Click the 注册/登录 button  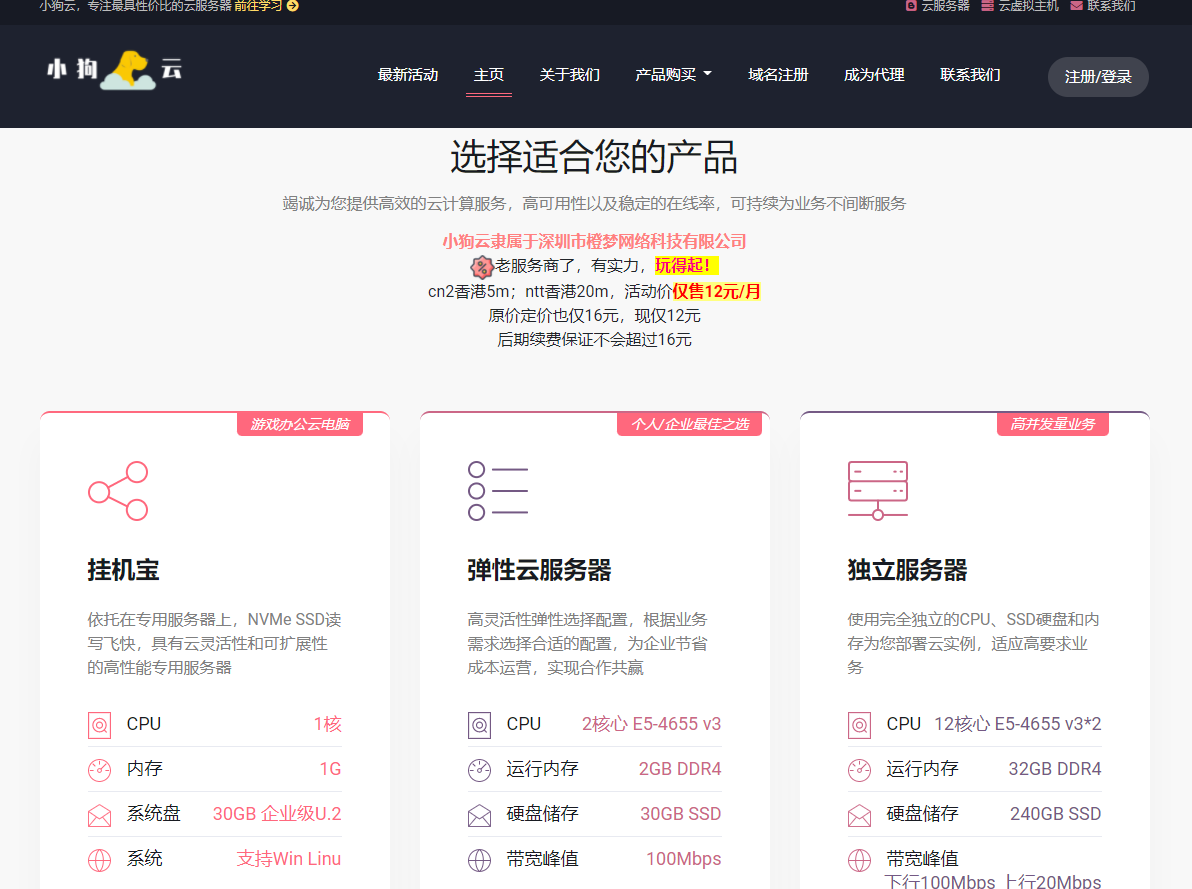tap(1098, 76)
